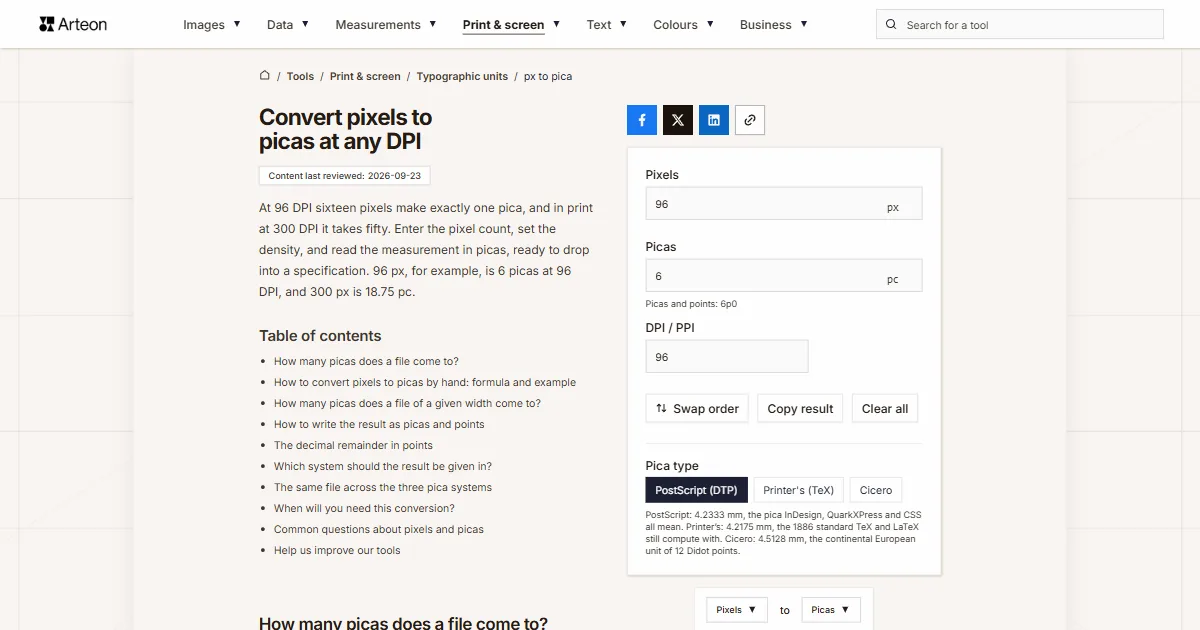Click the search magnifier icon
1200x630 pixels.
(x=892, y=25)
